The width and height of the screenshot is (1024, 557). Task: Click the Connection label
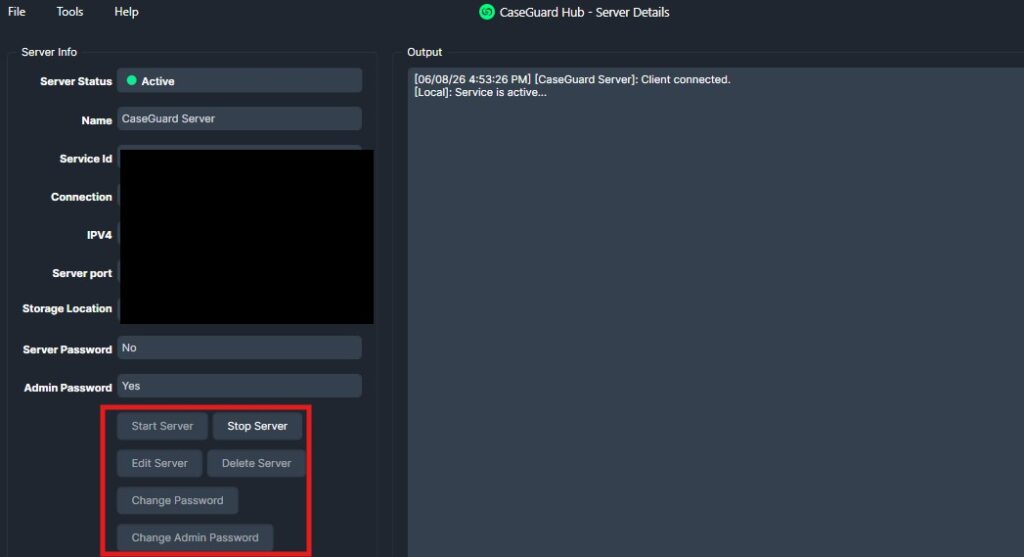81,197
